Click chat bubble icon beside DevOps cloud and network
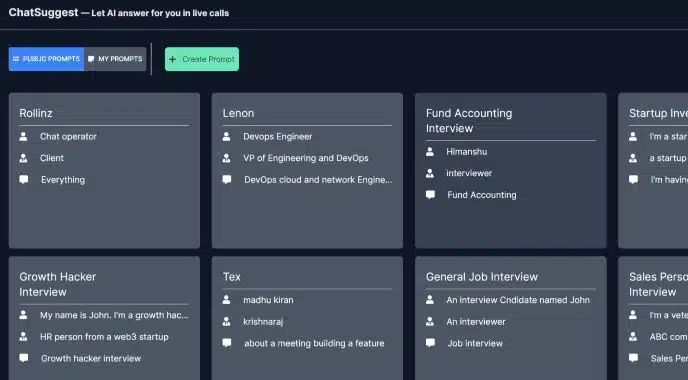Screen dimensions: 688x380 pos(227,179)
